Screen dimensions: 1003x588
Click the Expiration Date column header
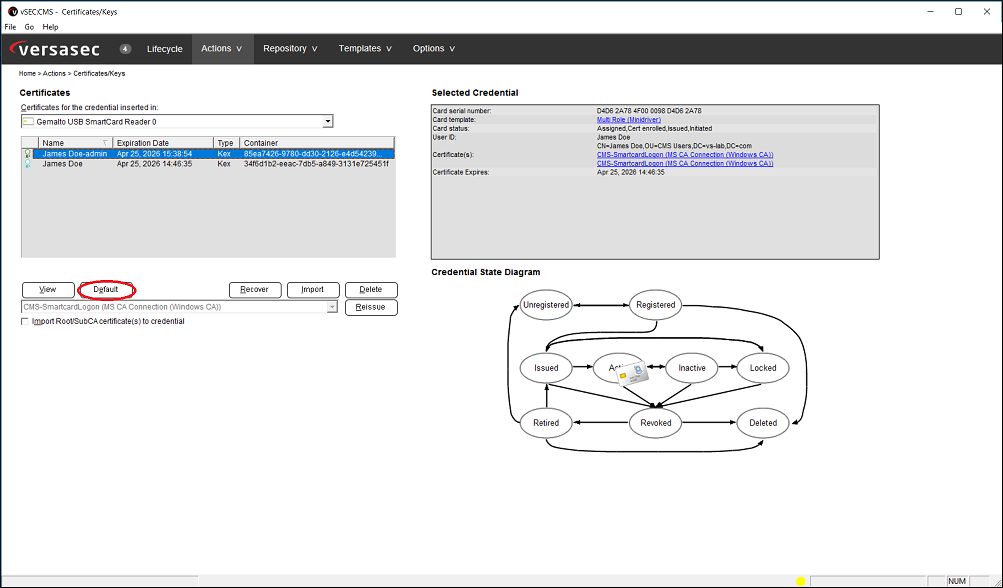[x=163, y=143]
